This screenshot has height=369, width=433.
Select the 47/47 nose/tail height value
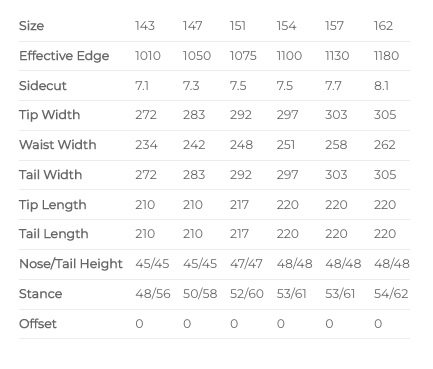tap(246, 264)
